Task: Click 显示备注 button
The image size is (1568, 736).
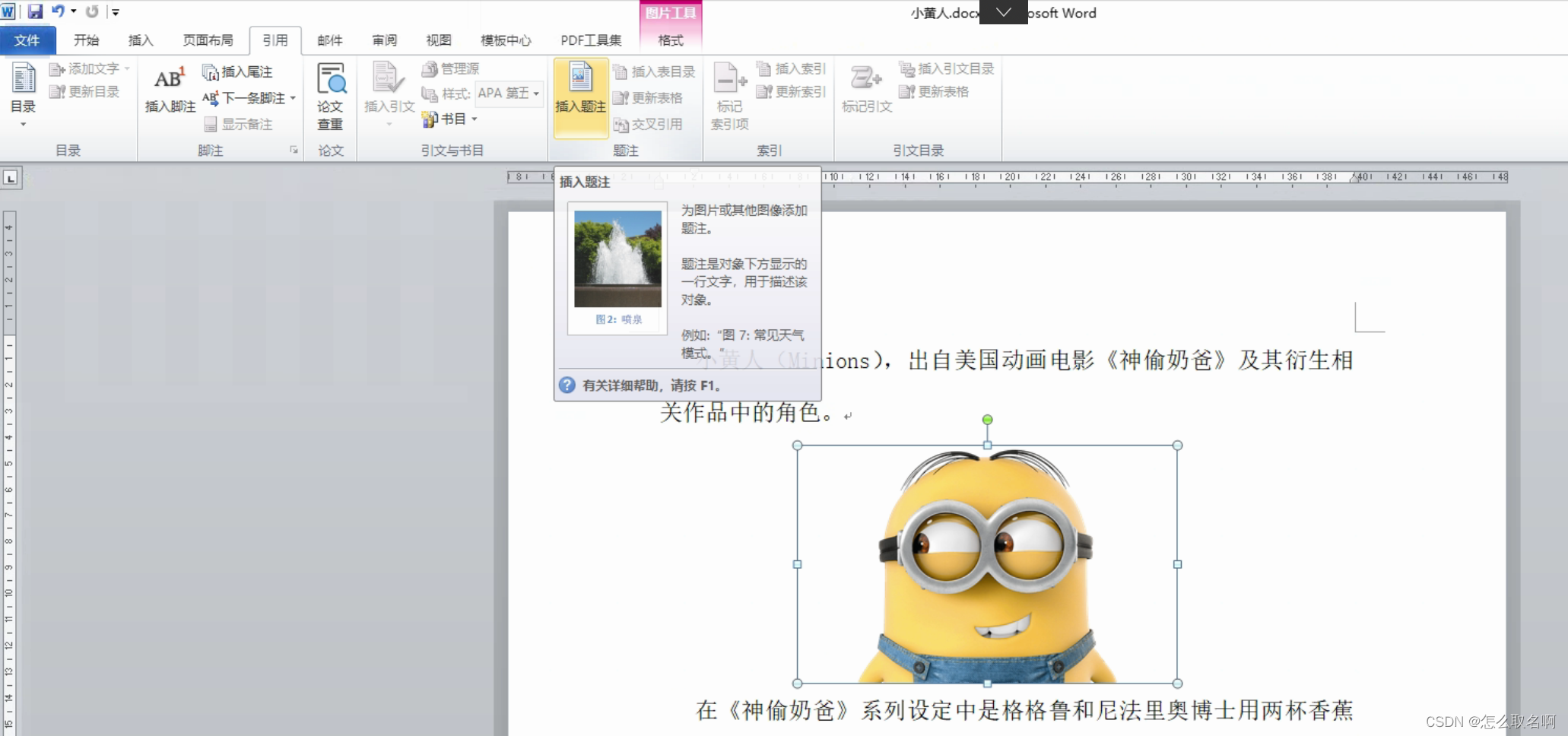Action: pyautogui.click(x=238, y=124)
